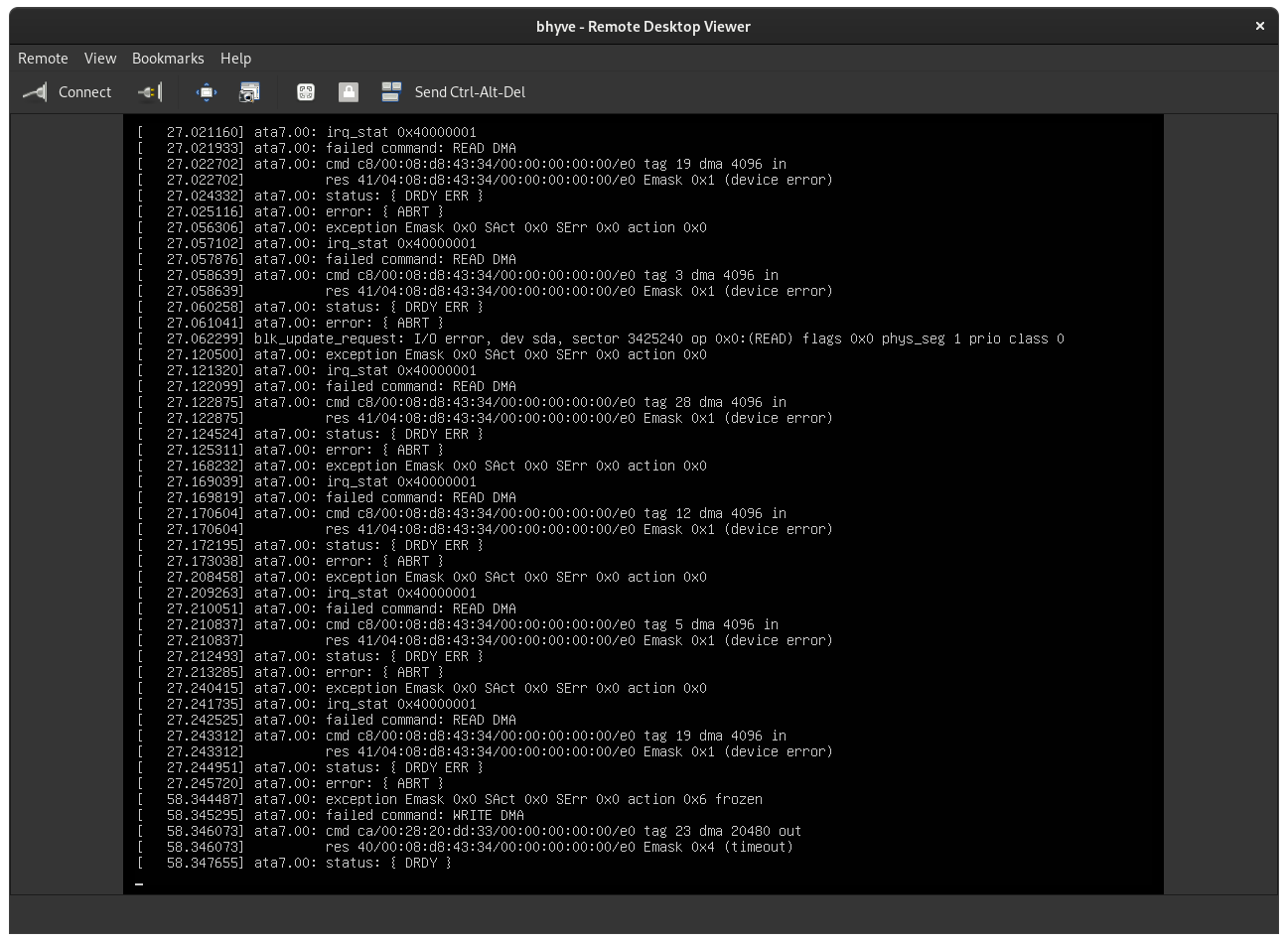Screen dimensions: 1288x943
Task: Toggle scaling of the remote display
Action: (306, 92)
